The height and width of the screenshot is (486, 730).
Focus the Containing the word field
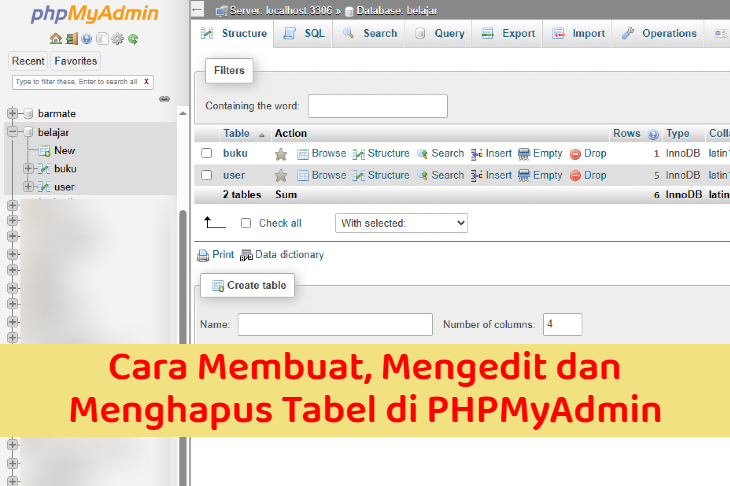pyautogui.click(x=378, y=106)
